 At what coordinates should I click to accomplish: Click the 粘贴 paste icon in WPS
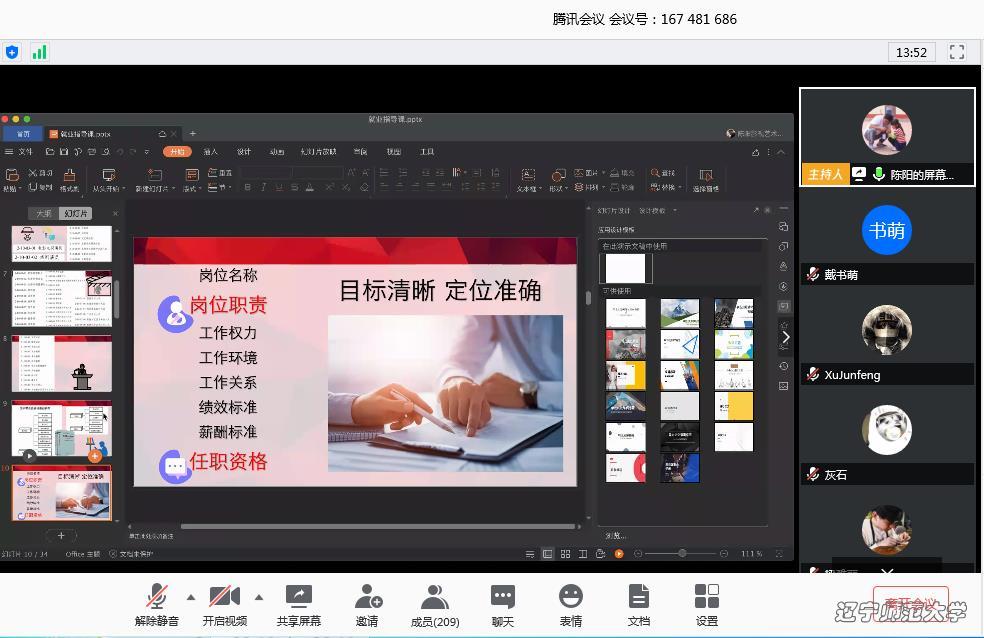pyautogui.click(x=11, y=178)
